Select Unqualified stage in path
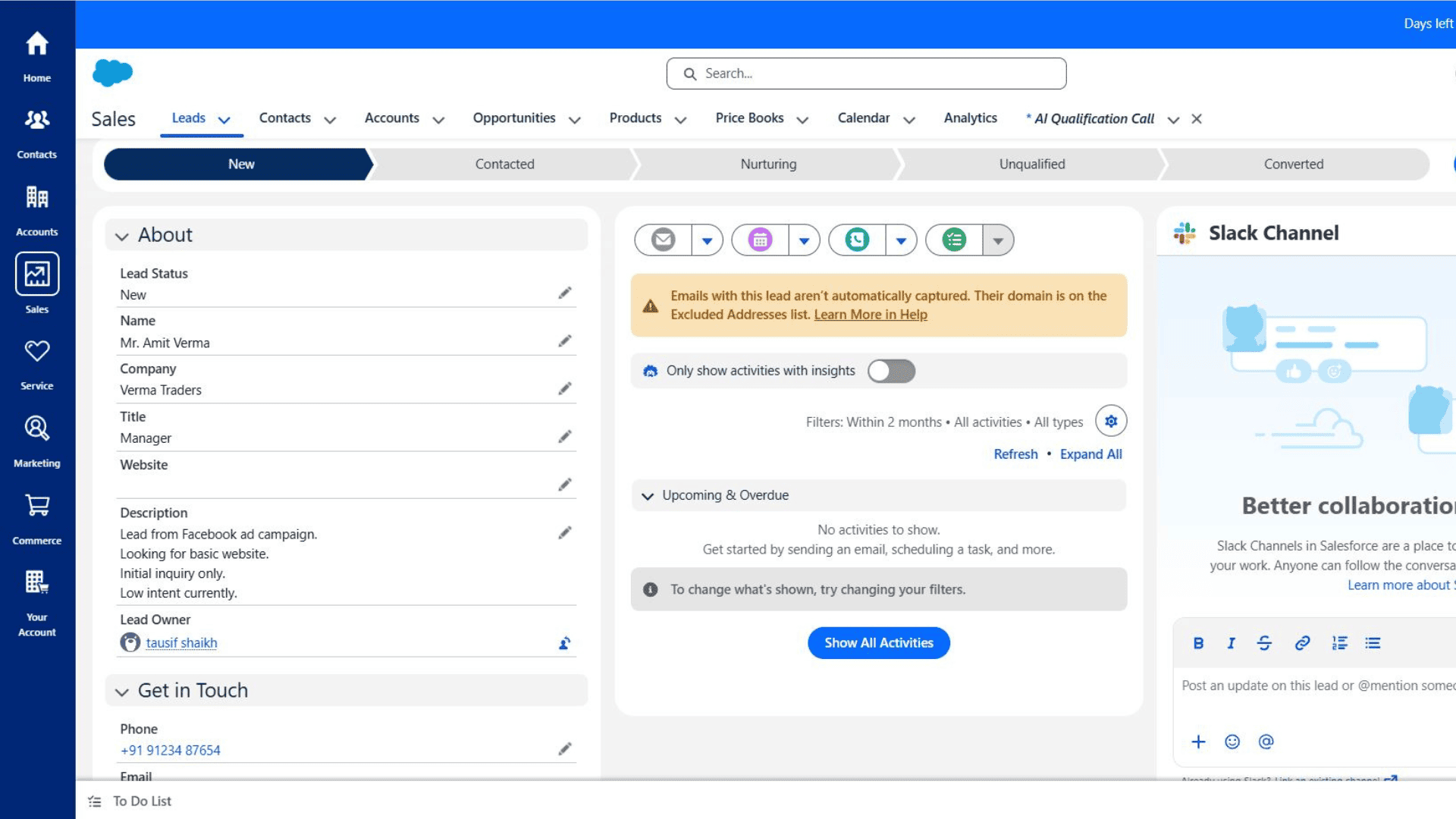The height and width of the screenshot is (819, 1456). pyautogui.click(x=1031, y=164)
